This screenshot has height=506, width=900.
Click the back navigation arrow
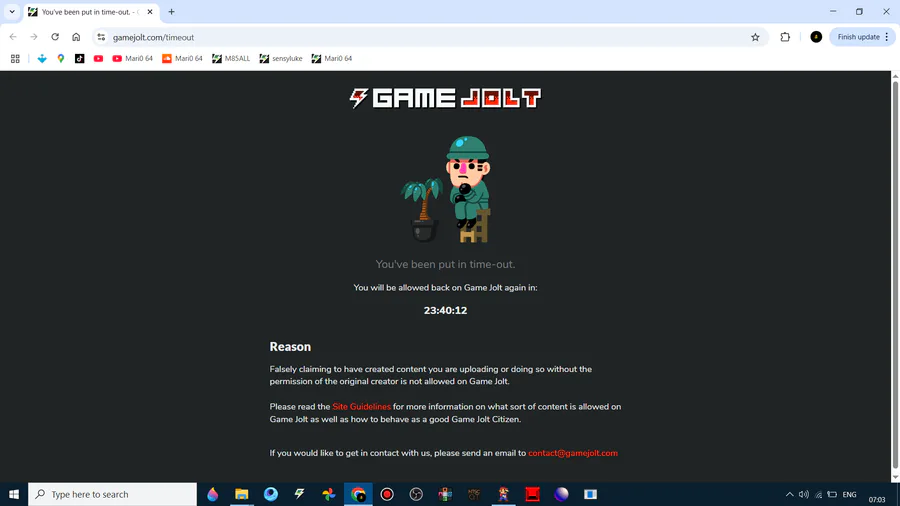[13, 37]
